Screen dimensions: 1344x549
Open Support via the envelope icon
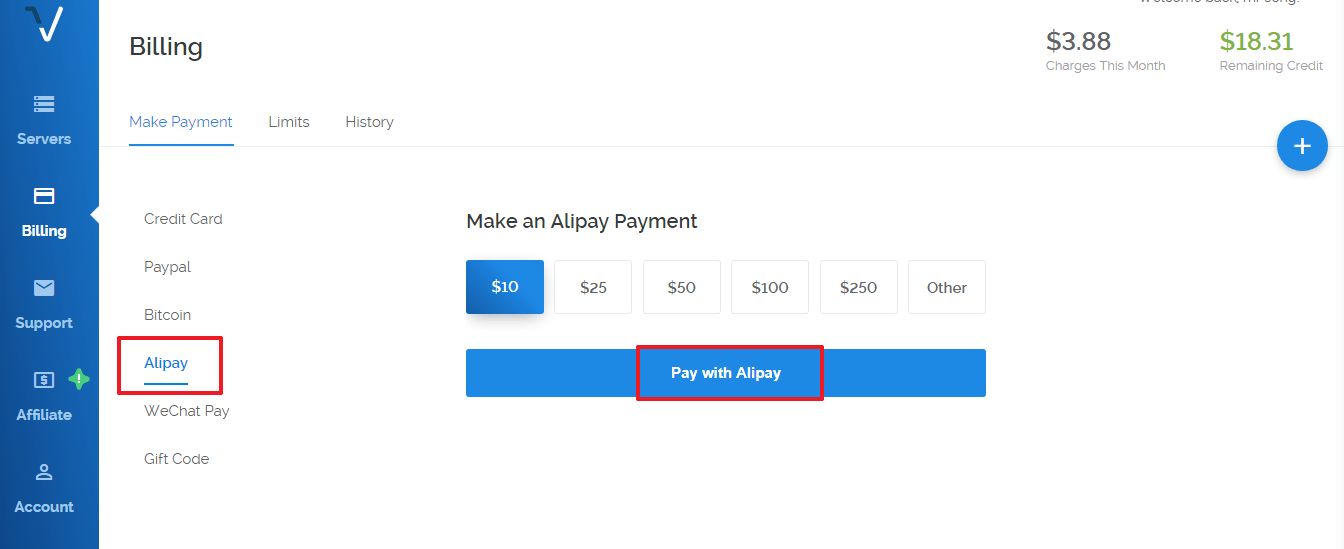tap(44, 288)
